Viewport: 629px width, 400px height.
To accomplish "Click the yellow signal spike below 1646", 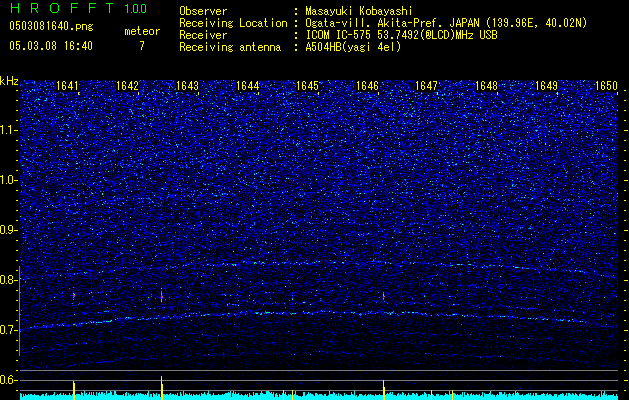I will pos(384,388).
